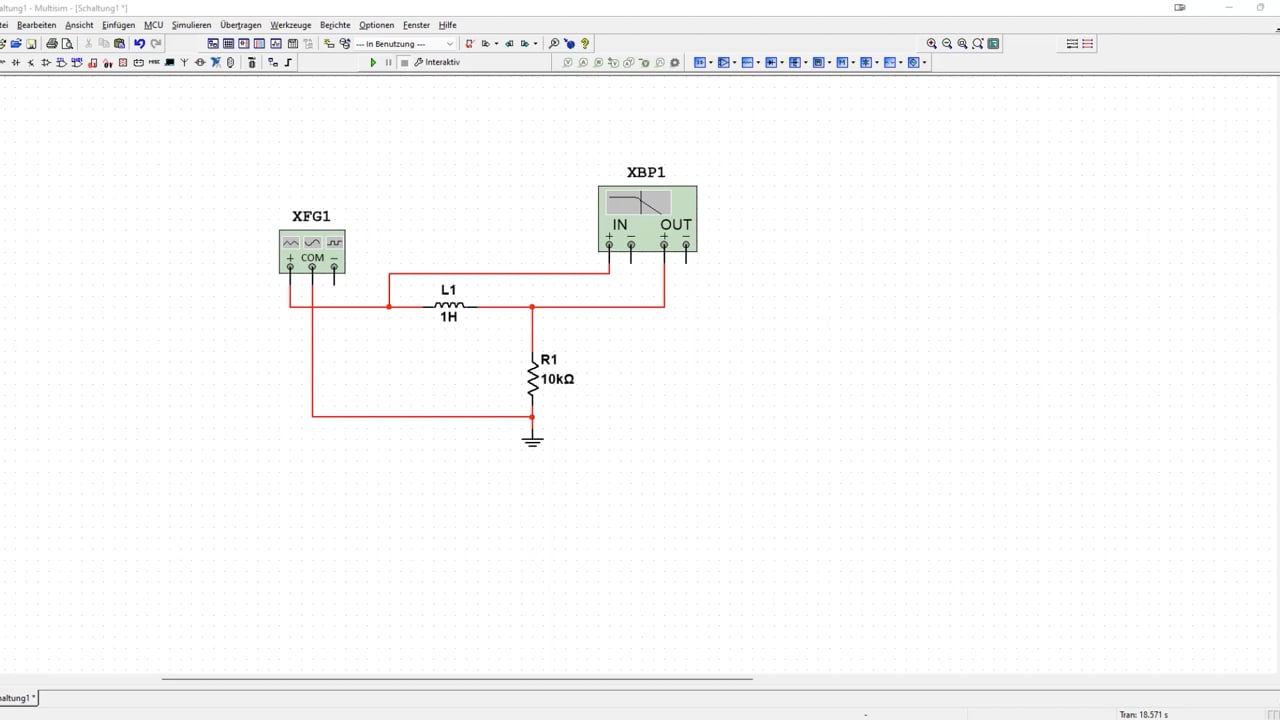Image resolution: width=1280 pixels, height=720 pixels.
Task: Open the spreadsheet view icon
Action: point(228,44)
